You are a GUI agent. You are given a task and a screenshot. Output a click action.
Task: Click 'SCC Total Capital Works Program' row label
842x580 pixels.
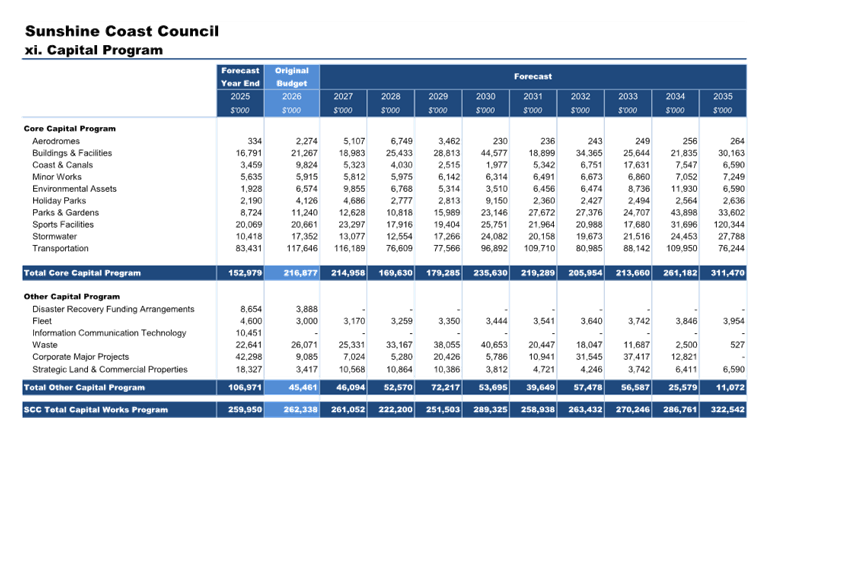click(x=95, y=410)
